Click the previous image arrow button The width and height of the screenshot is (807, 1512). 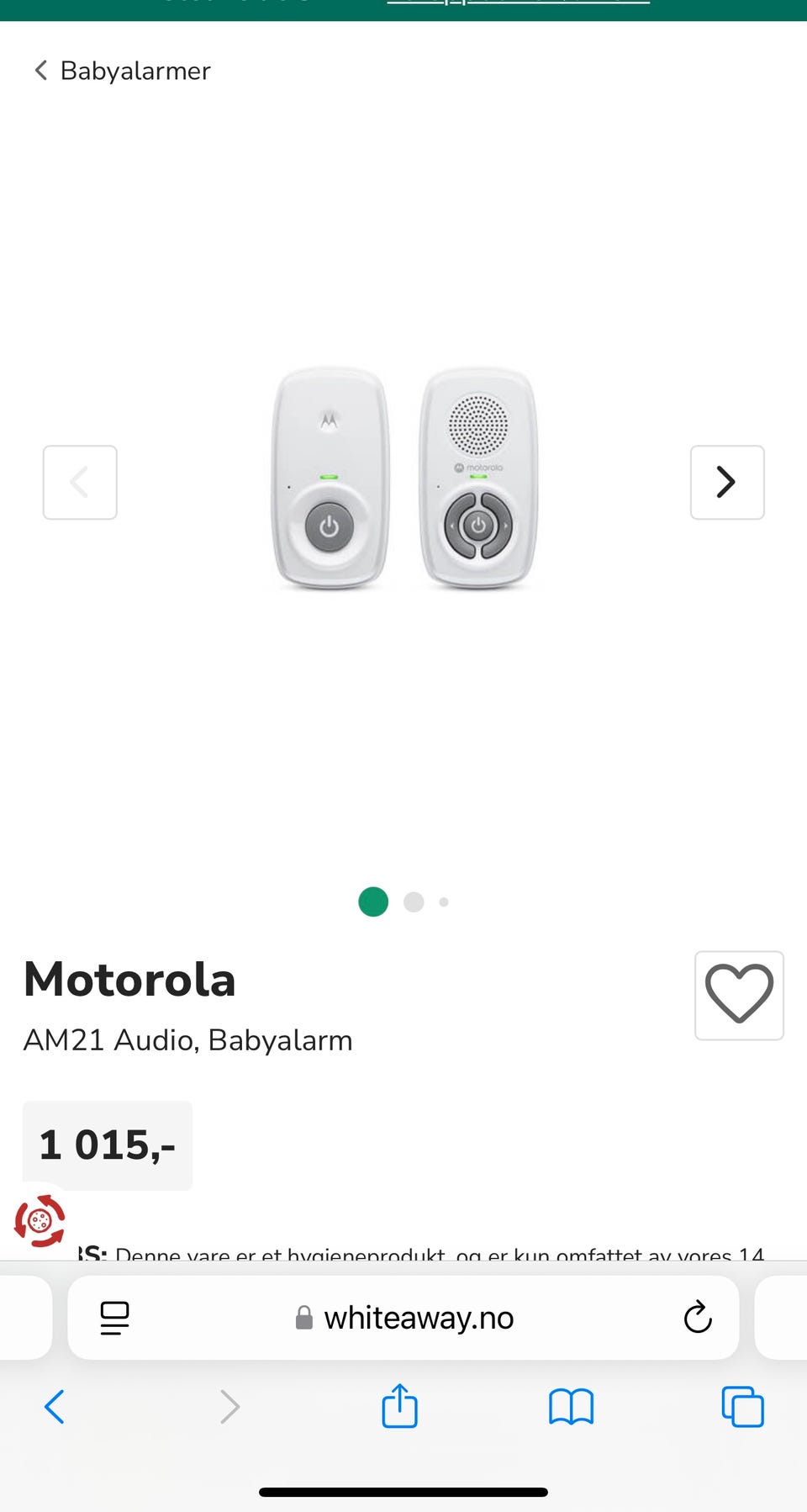coord(80,482)
